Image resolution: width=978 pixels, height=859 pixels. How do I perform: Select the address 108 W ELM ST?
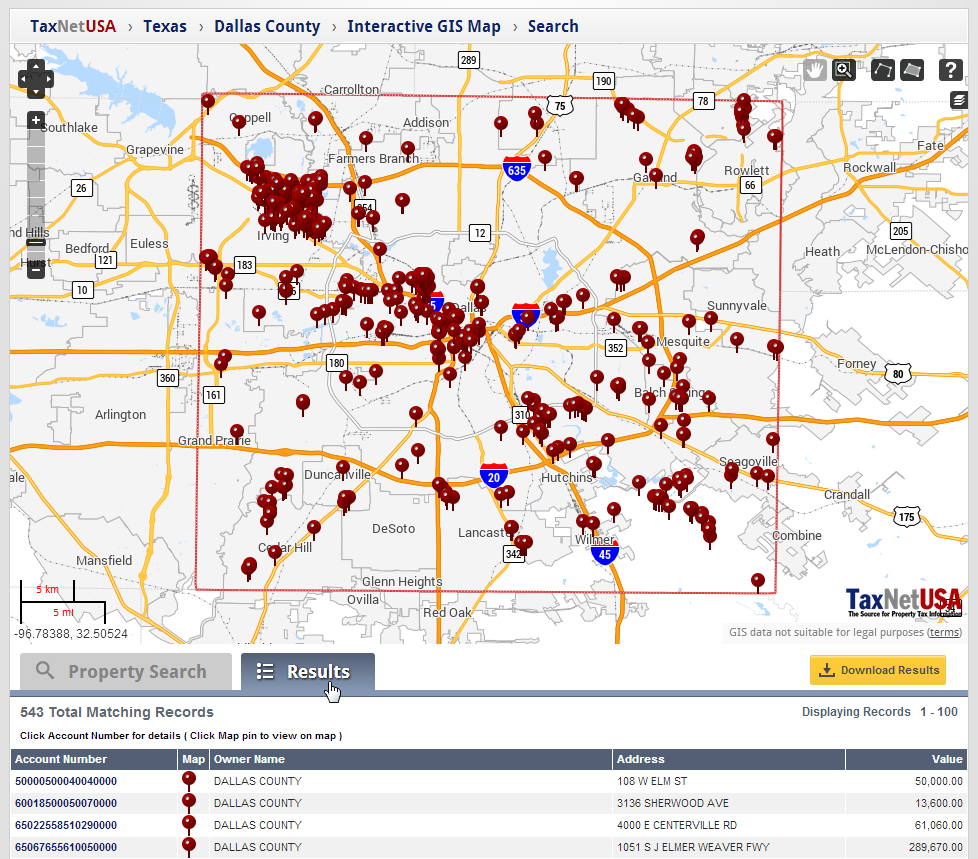coord(652,781)
